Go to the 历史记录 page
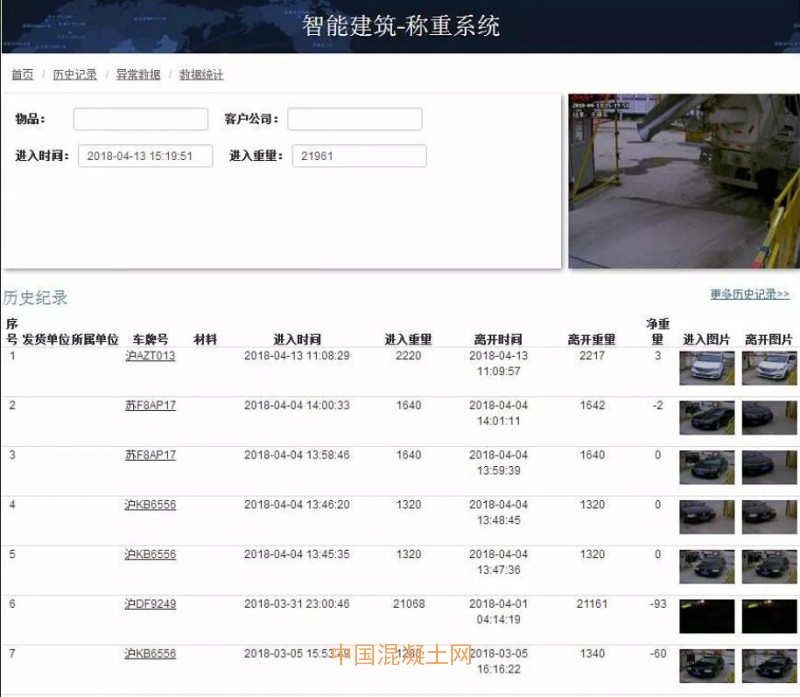The image size is (800, 697). coord(75,75)
